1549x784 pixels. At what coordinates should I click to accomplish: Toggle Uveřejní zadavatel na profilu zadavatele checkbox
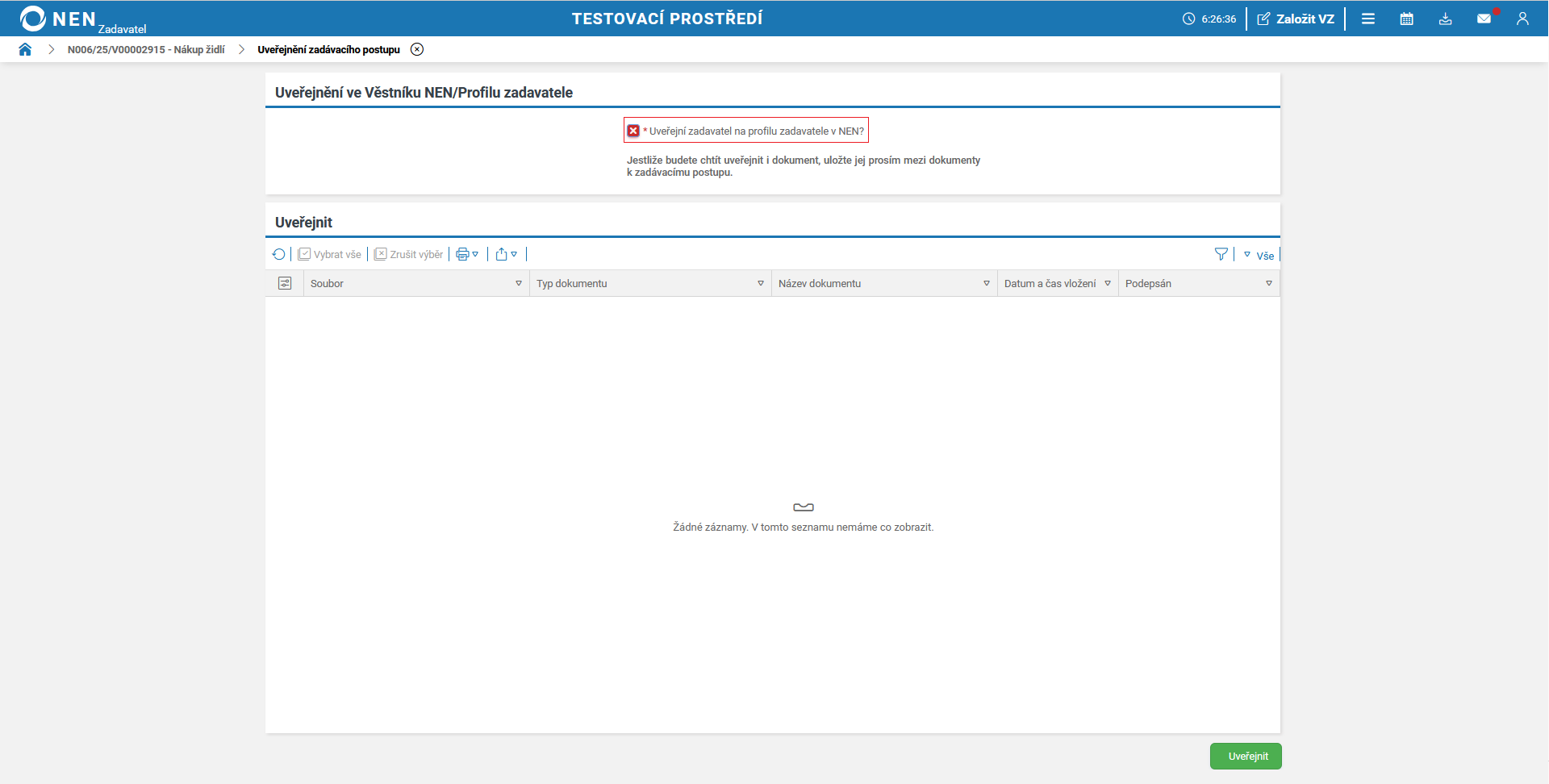(633, 131)
